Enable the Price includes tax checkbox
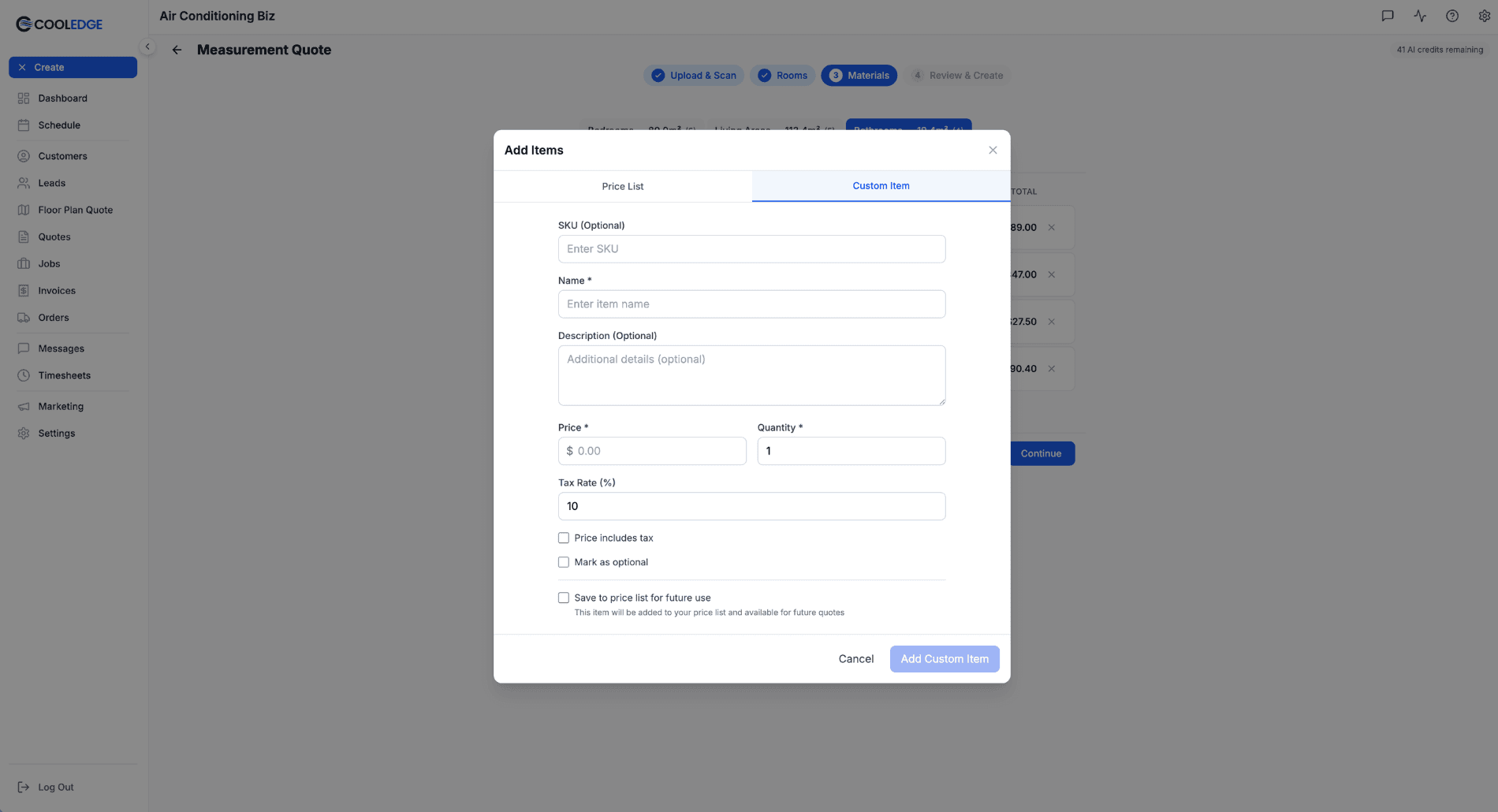The width and height of the screenshot is (1498, 812). (563, 537)
